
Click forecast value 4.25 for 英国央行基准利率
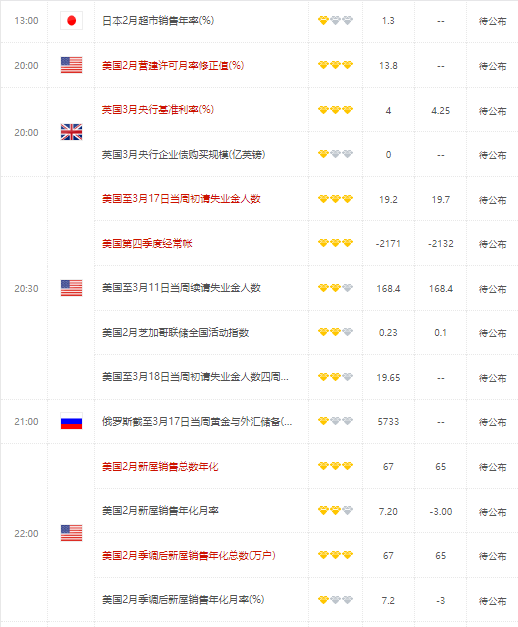(x=440, y=111)
